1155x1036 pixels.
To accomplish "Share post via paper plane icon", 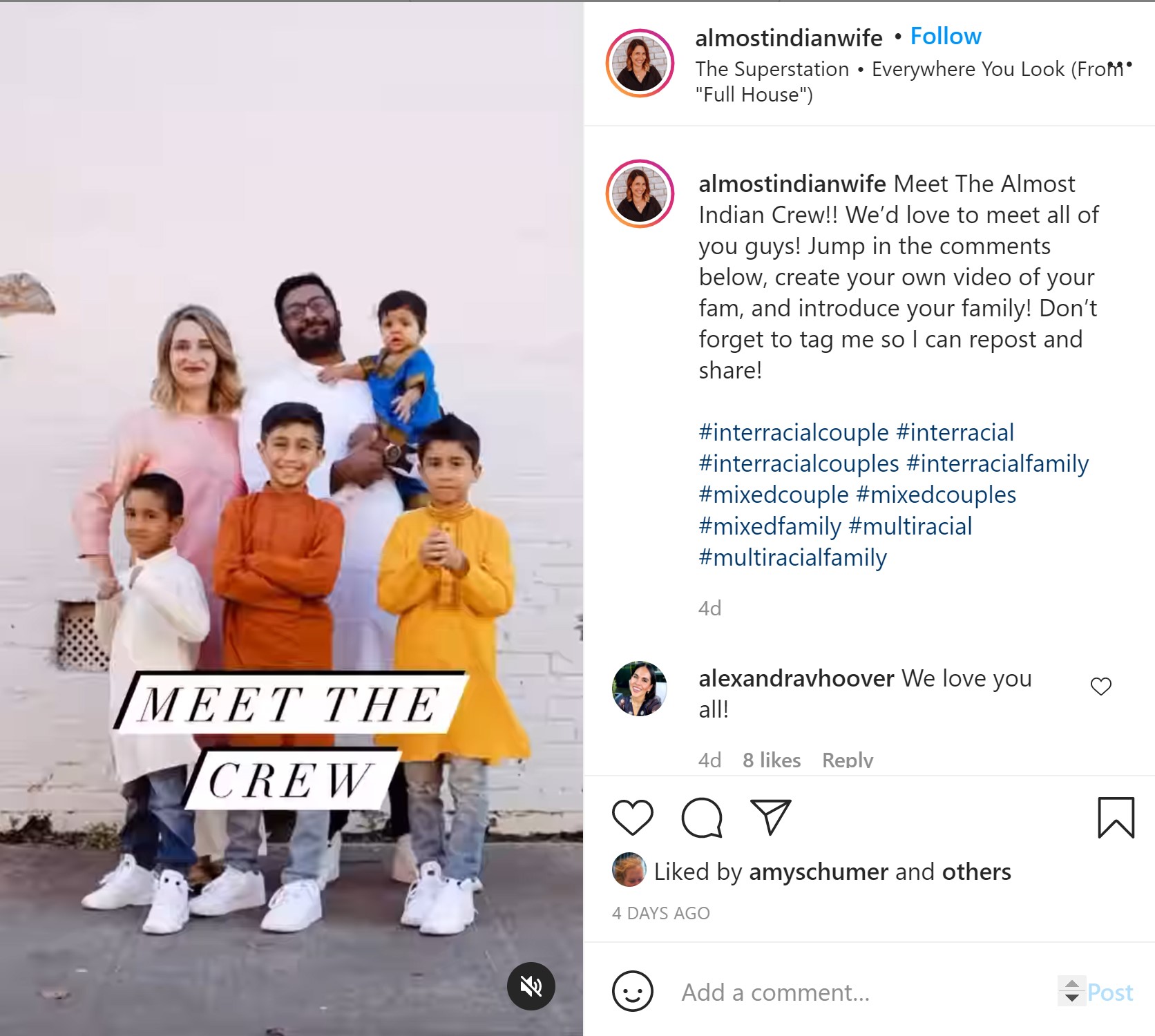I will 770,817.
